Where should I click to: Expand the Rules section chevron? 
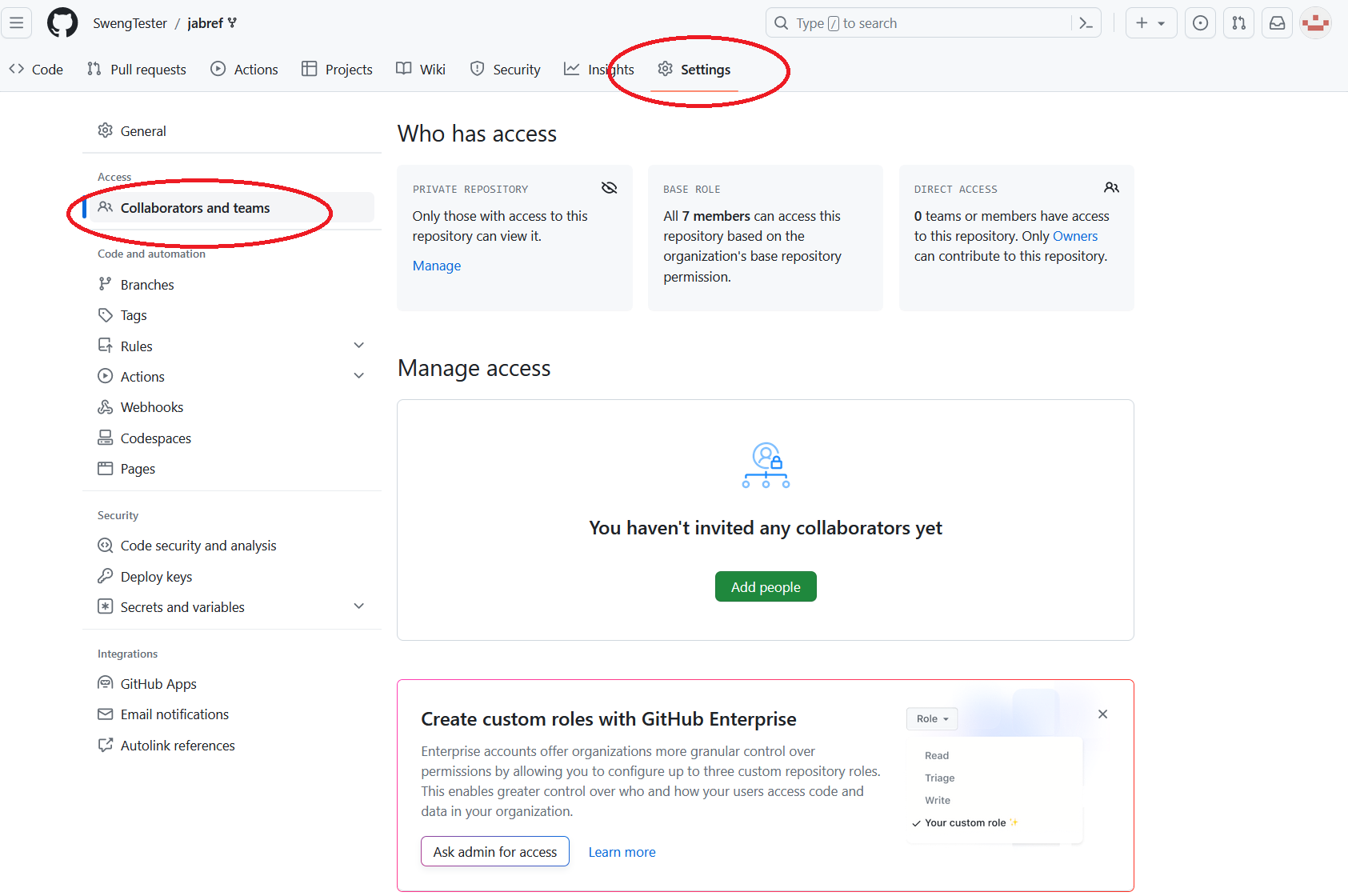point(358,346)
